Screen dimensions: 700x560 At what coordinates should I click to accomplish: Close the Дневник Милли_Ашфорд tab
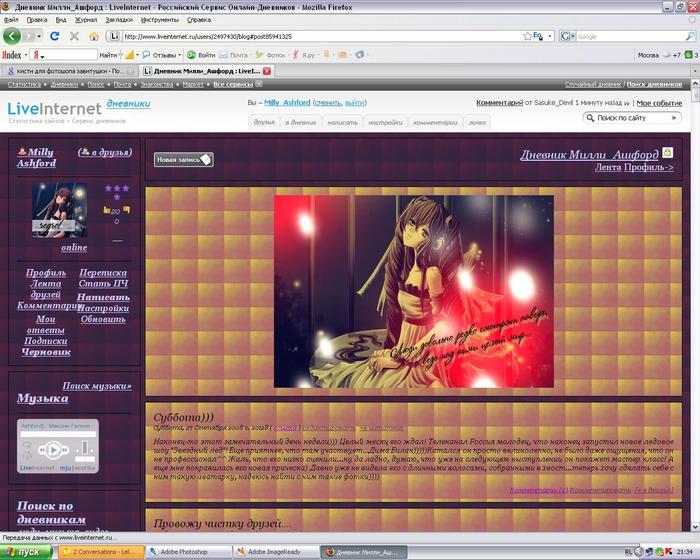(x=267, y=71)
